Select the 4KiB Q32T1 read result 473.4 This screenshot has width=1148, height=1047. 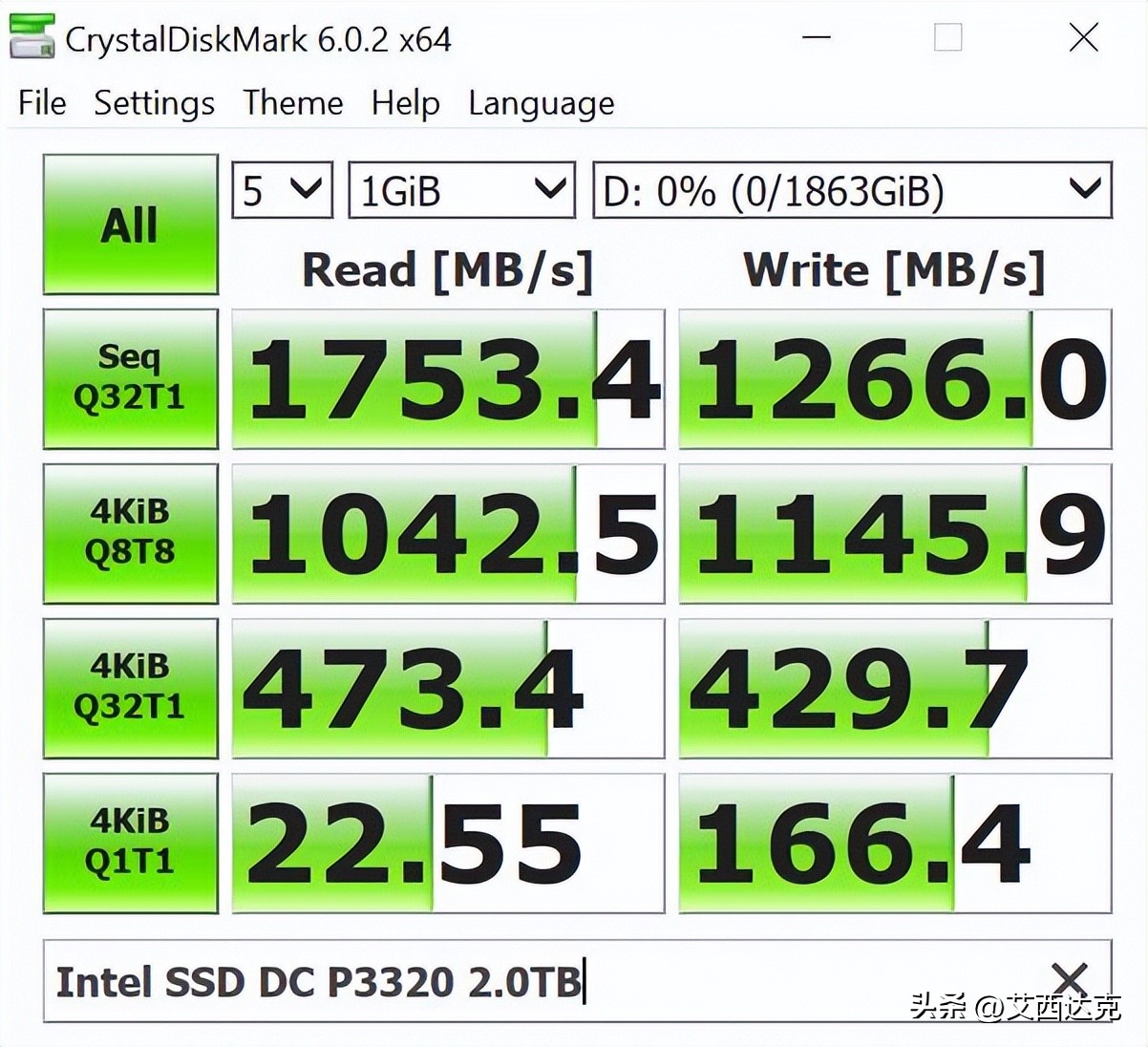tap(448, 688)
